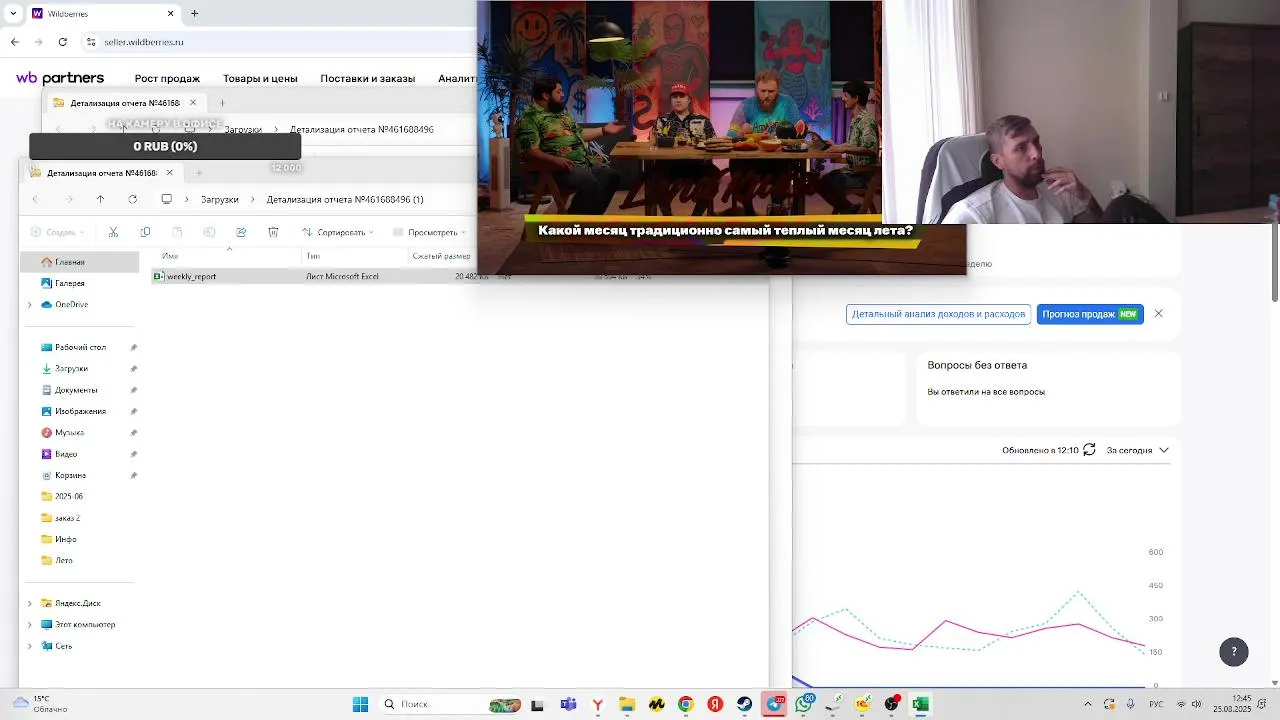Open WhatsApp from the taskbar

804,704
